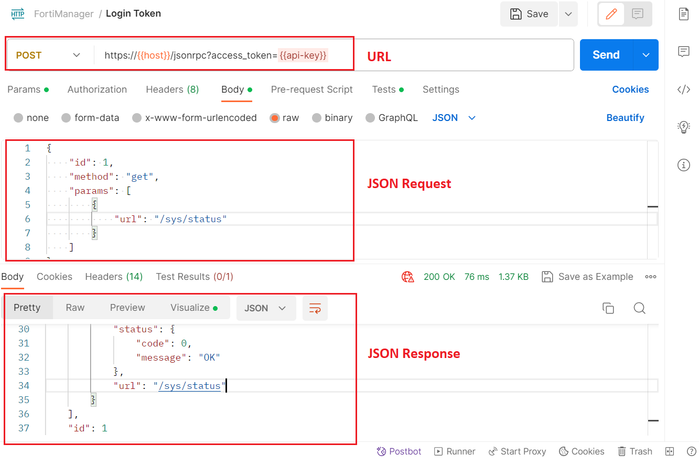Screen dimensions: 699x458
Task: Open the POST method dropdown
Action: (x=48, y=56)
